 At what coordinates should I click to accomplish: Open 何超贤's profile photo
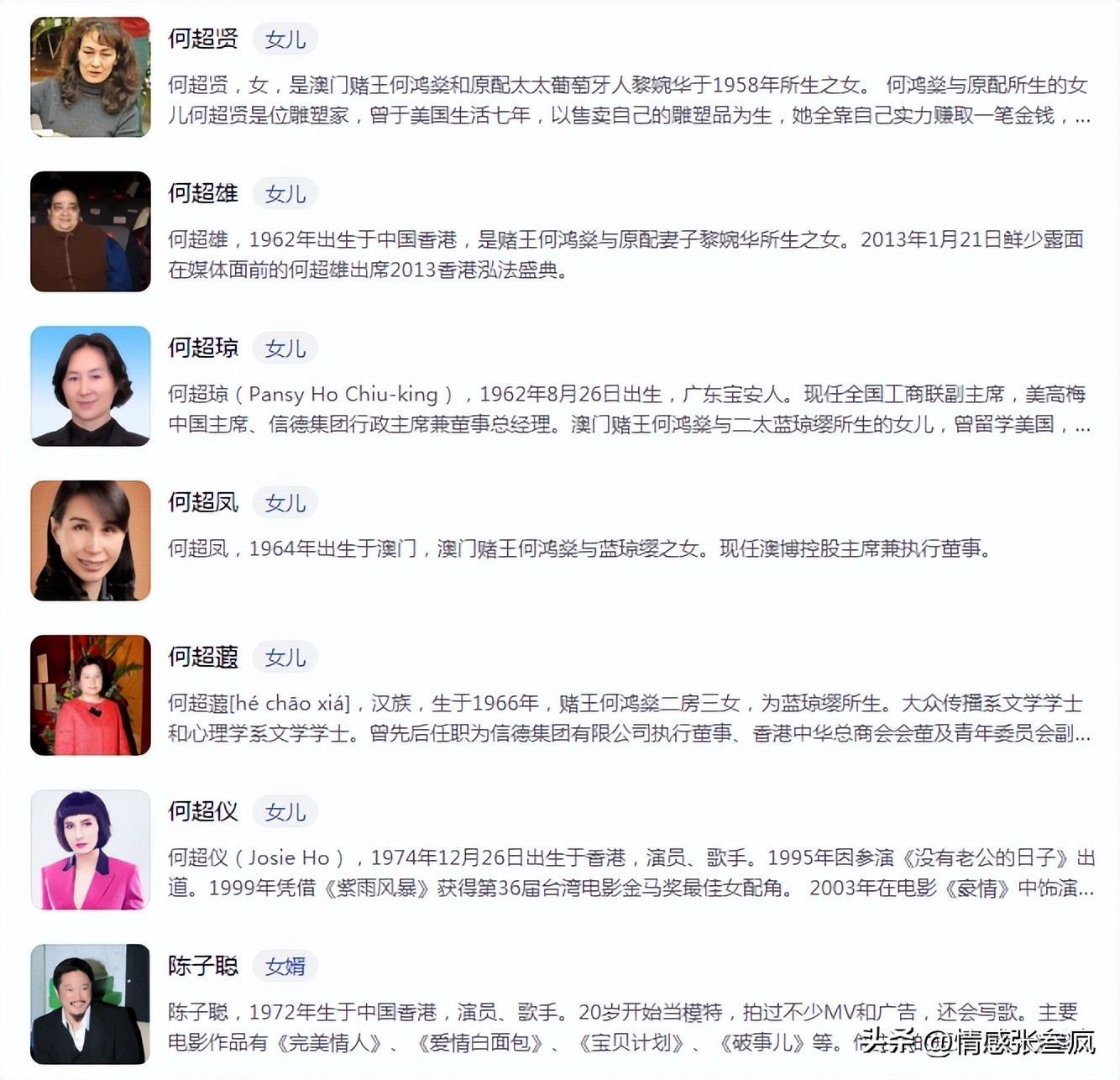[91, 77]
